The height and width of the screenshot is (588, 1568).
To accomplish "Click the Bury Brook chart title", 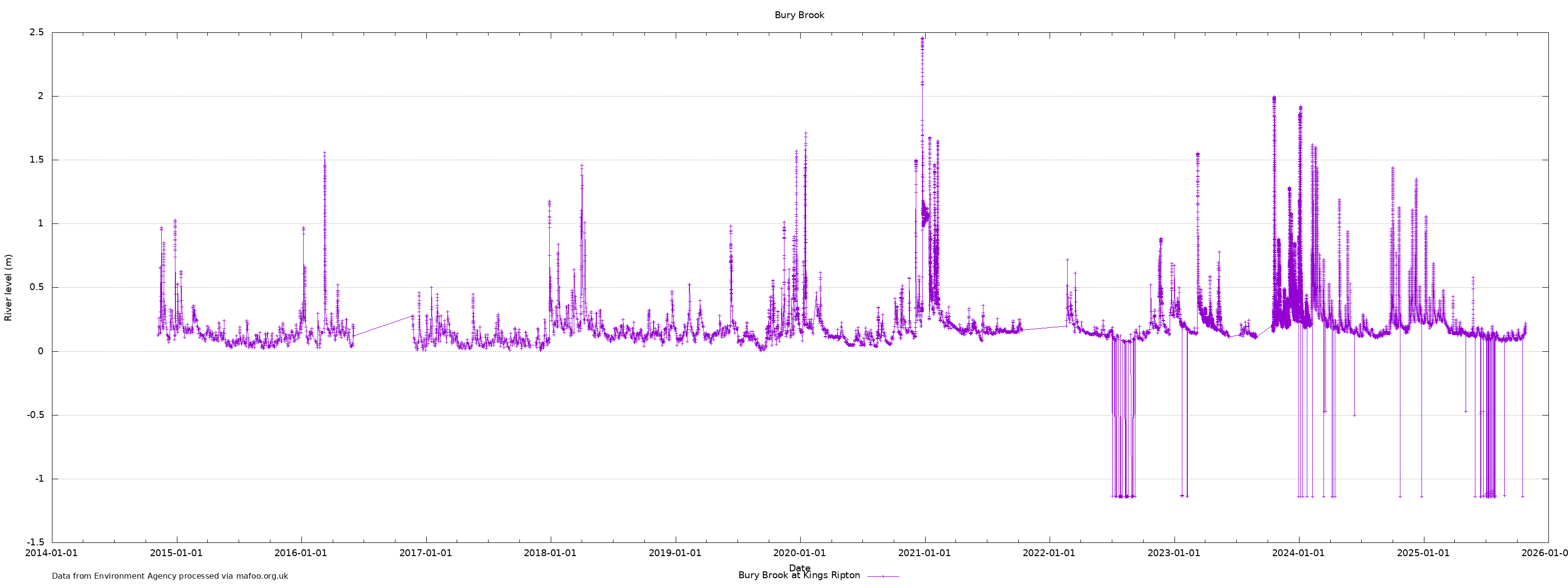I will click(x=799, y=15).
